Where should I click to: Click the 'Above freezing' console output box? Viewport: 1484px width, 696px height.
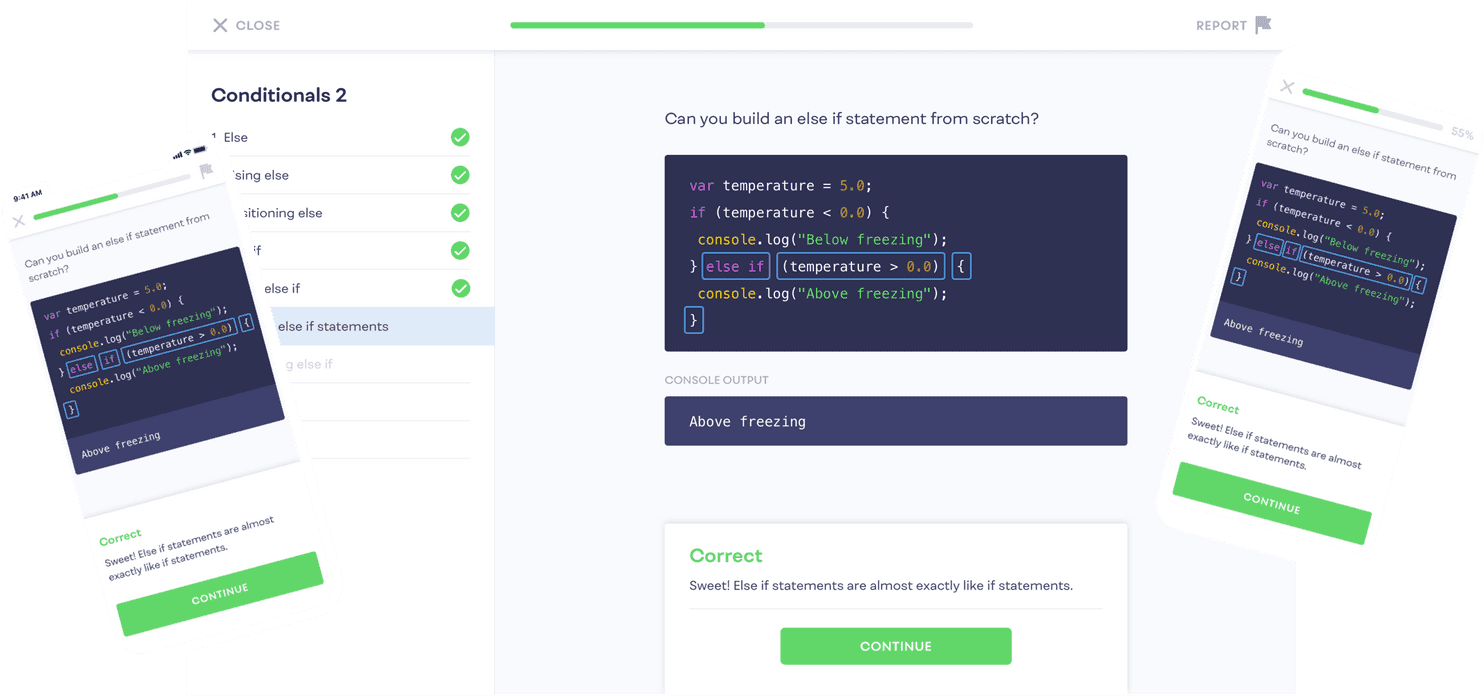click(895, 421)
